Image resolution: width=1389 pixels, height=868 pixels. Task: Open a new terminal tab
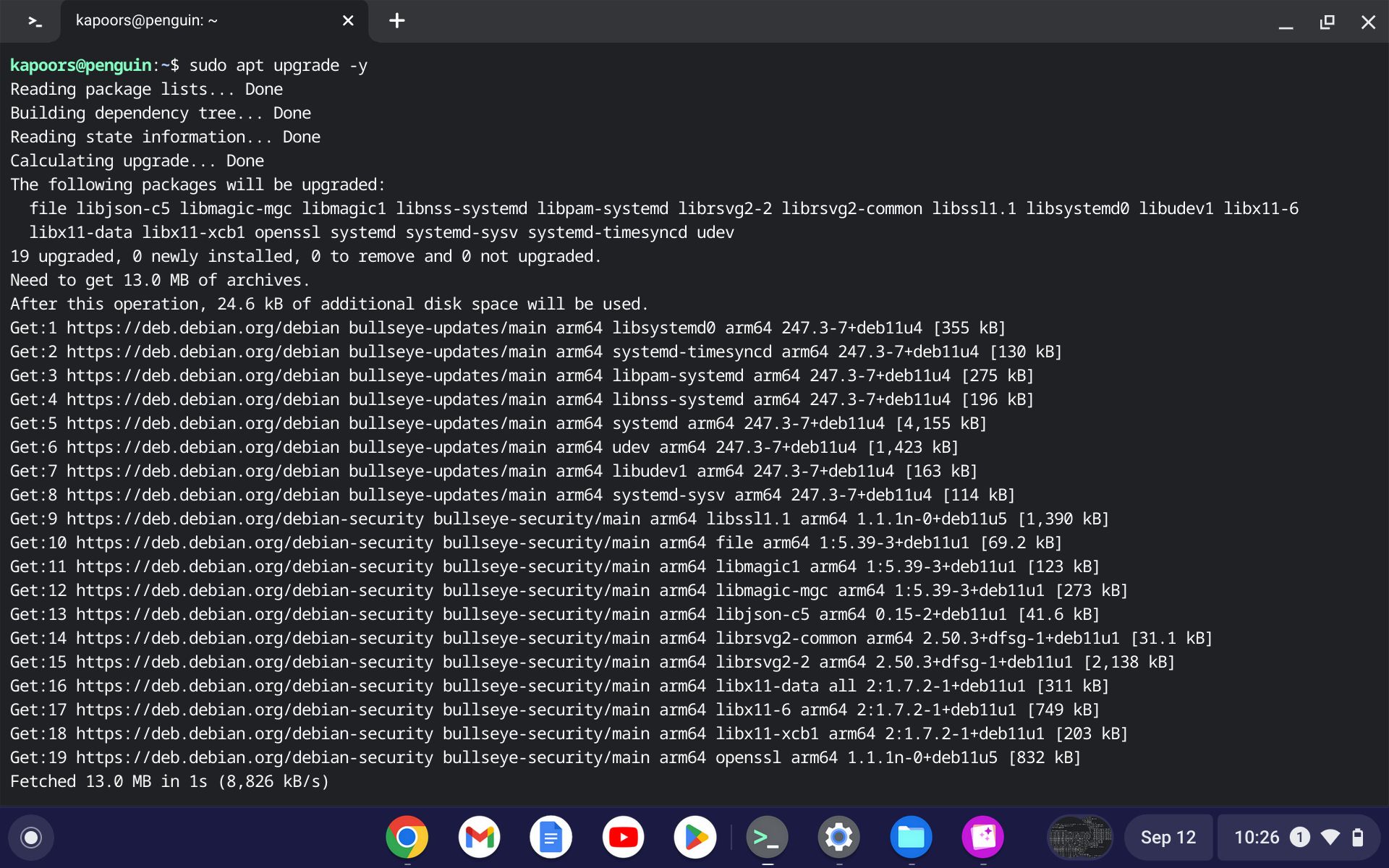tap(396, 21)
